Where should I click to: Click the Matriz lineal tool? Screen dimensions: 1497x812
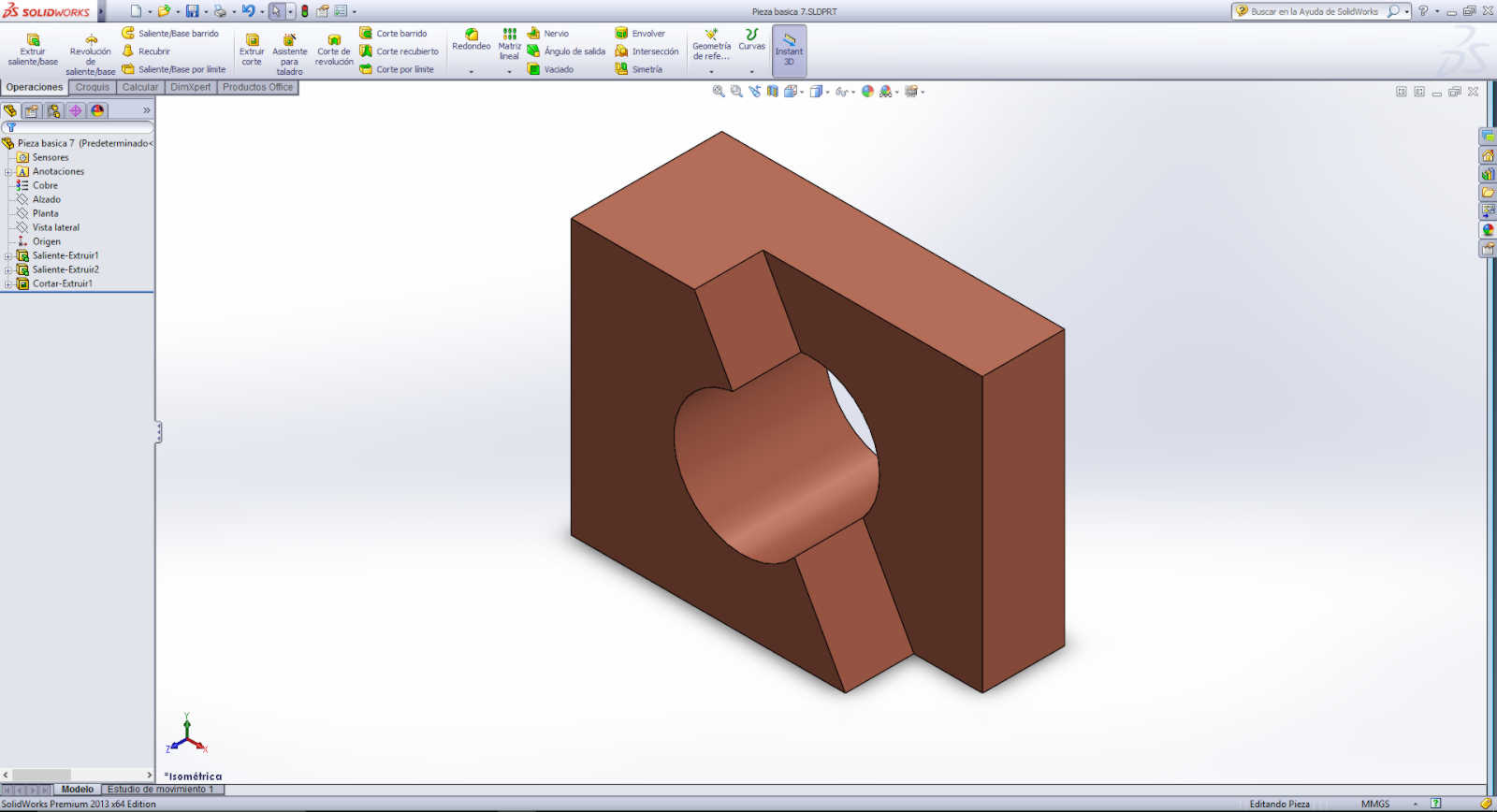[509, 44]
